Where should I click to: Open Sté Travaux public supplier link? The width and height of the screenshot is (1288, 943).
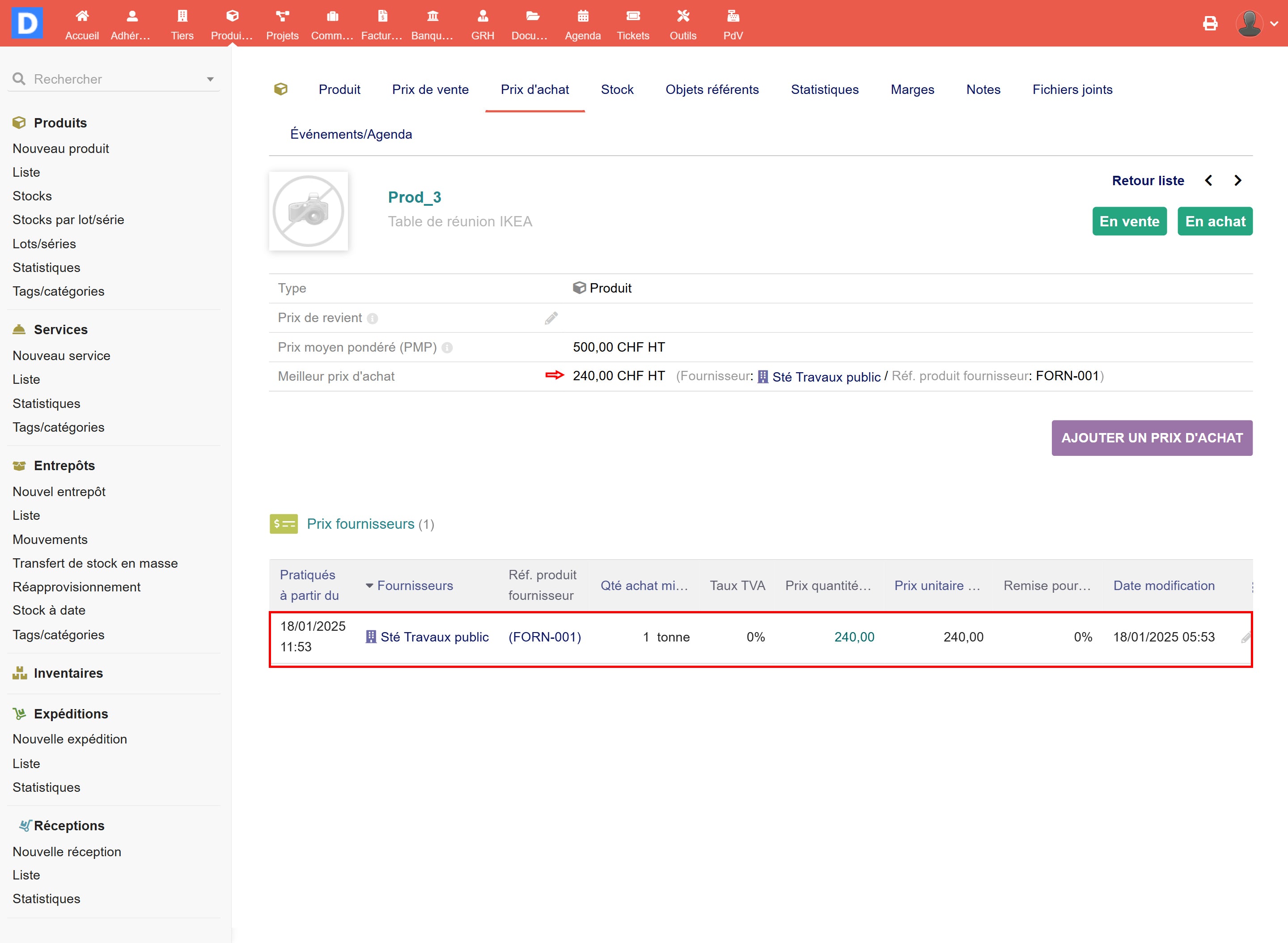pyautogui.click(x=434, y=637)
